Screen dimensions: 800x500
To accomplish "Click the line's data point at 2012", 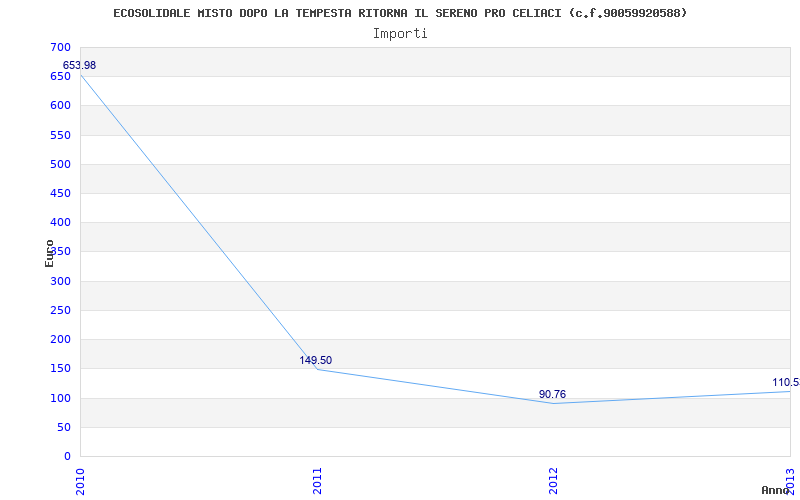I will click(554, 404).
